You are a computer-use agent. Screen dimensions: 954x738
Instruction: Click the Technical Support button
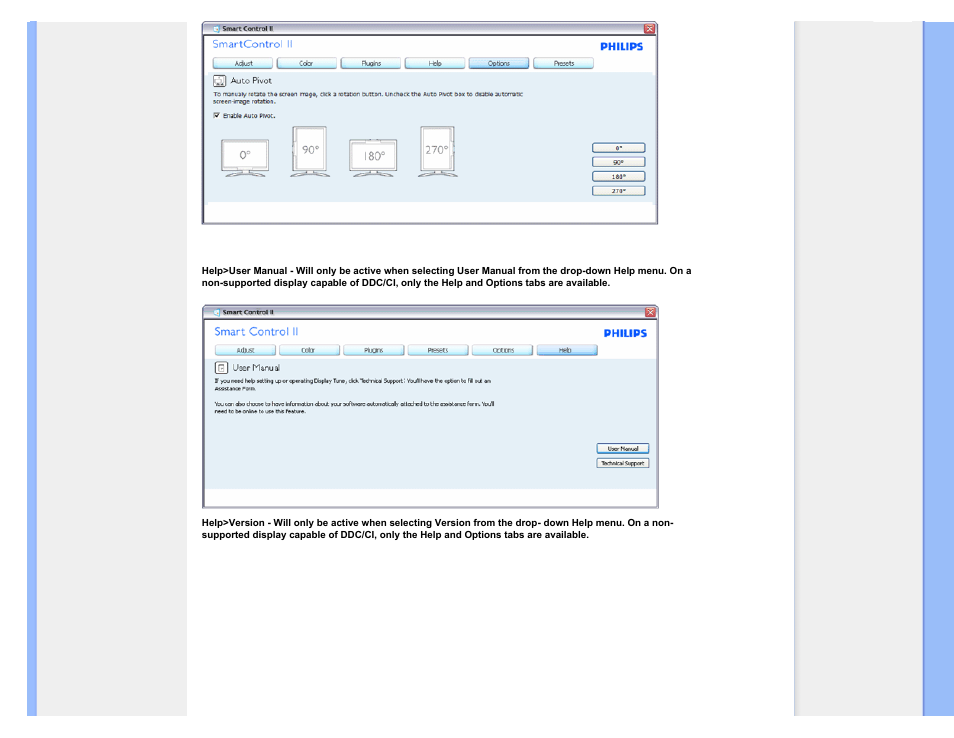622,464
